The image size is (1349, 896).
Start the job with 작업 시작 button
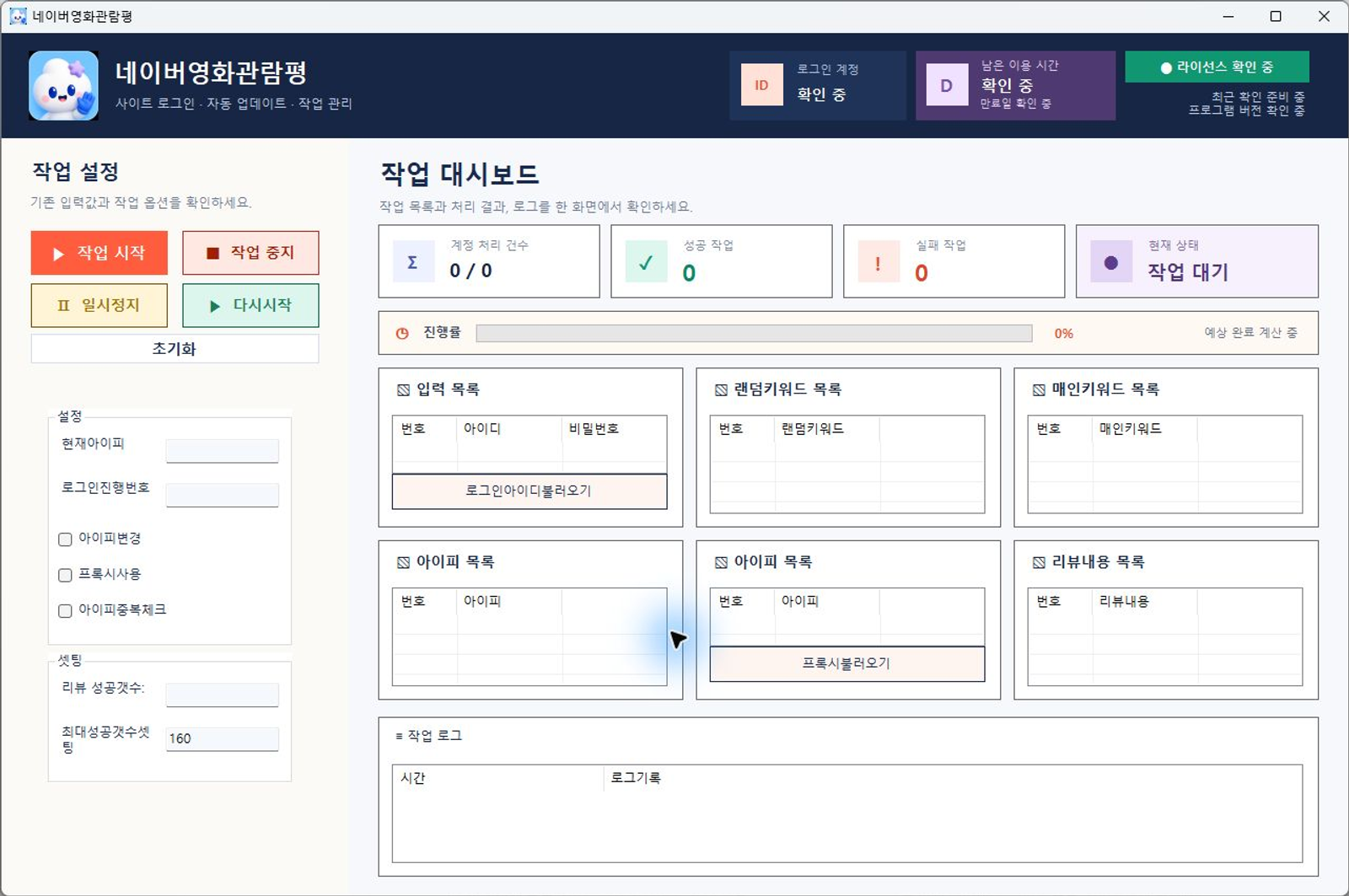[x=99, y=253]
